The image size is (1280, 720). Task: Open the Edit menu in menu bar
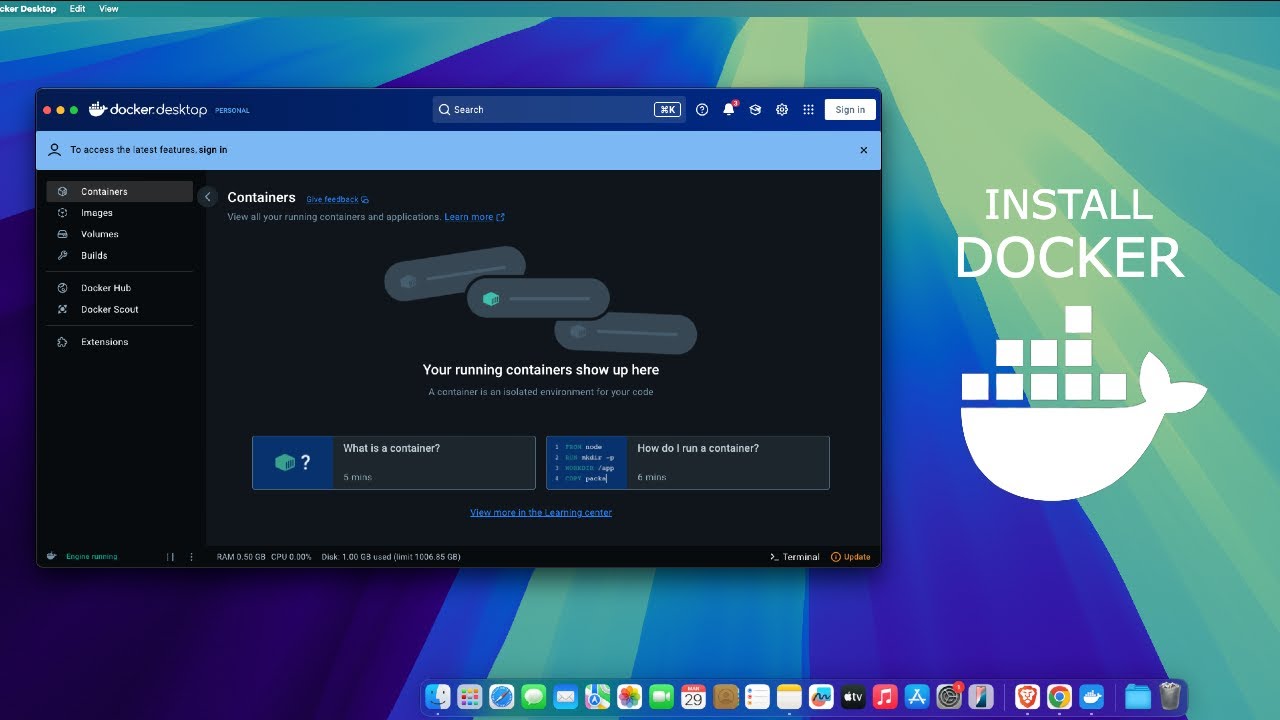click(x=77, y=8)
